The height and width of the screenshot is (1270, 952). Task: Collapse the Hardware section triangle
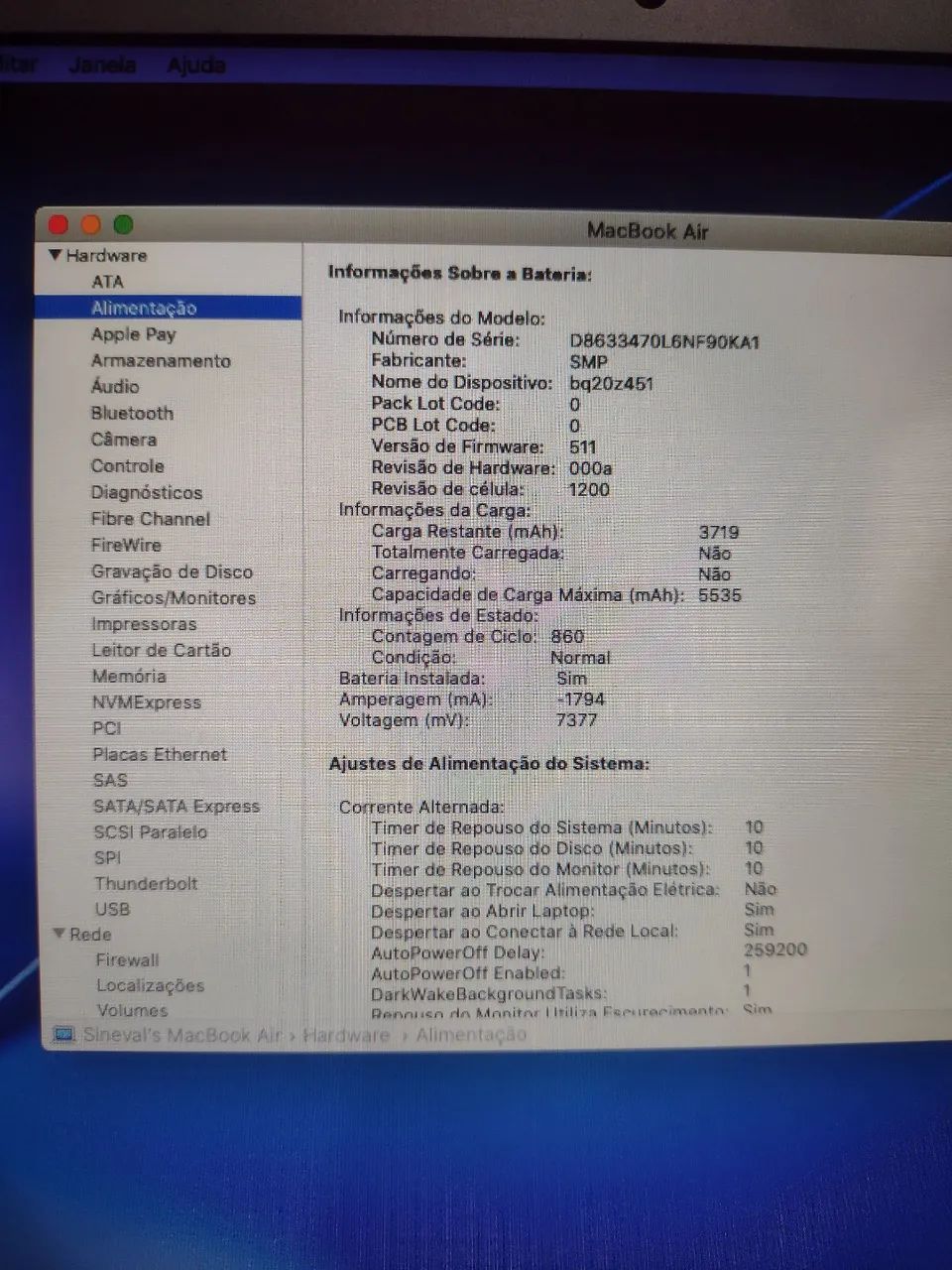56,255
